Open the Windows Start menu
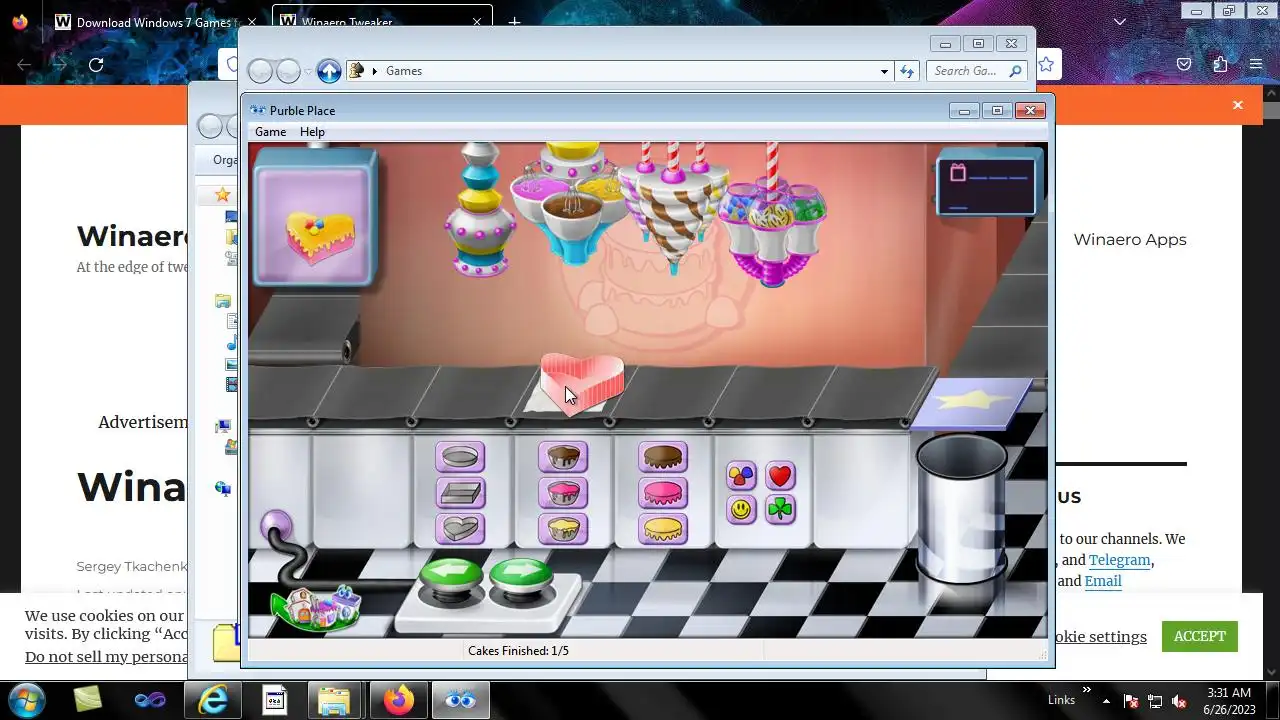The width and height of the screenshot is (1280, 720). coord(27,700)
